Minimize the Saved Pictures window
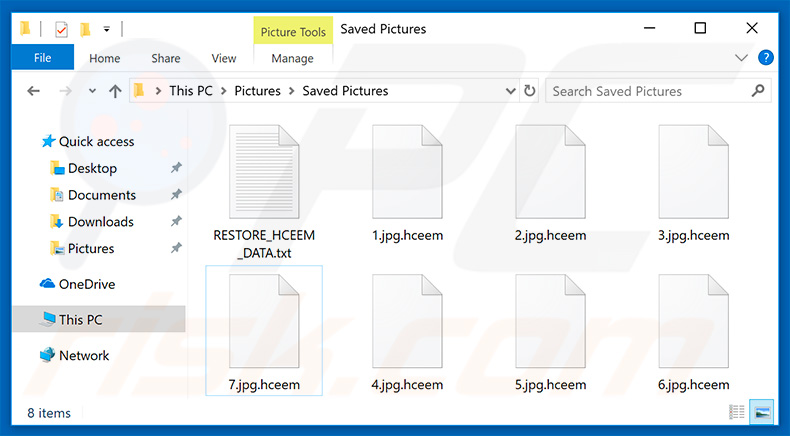The height and width of the screenshot is (436, 790). tap(649, 28)
